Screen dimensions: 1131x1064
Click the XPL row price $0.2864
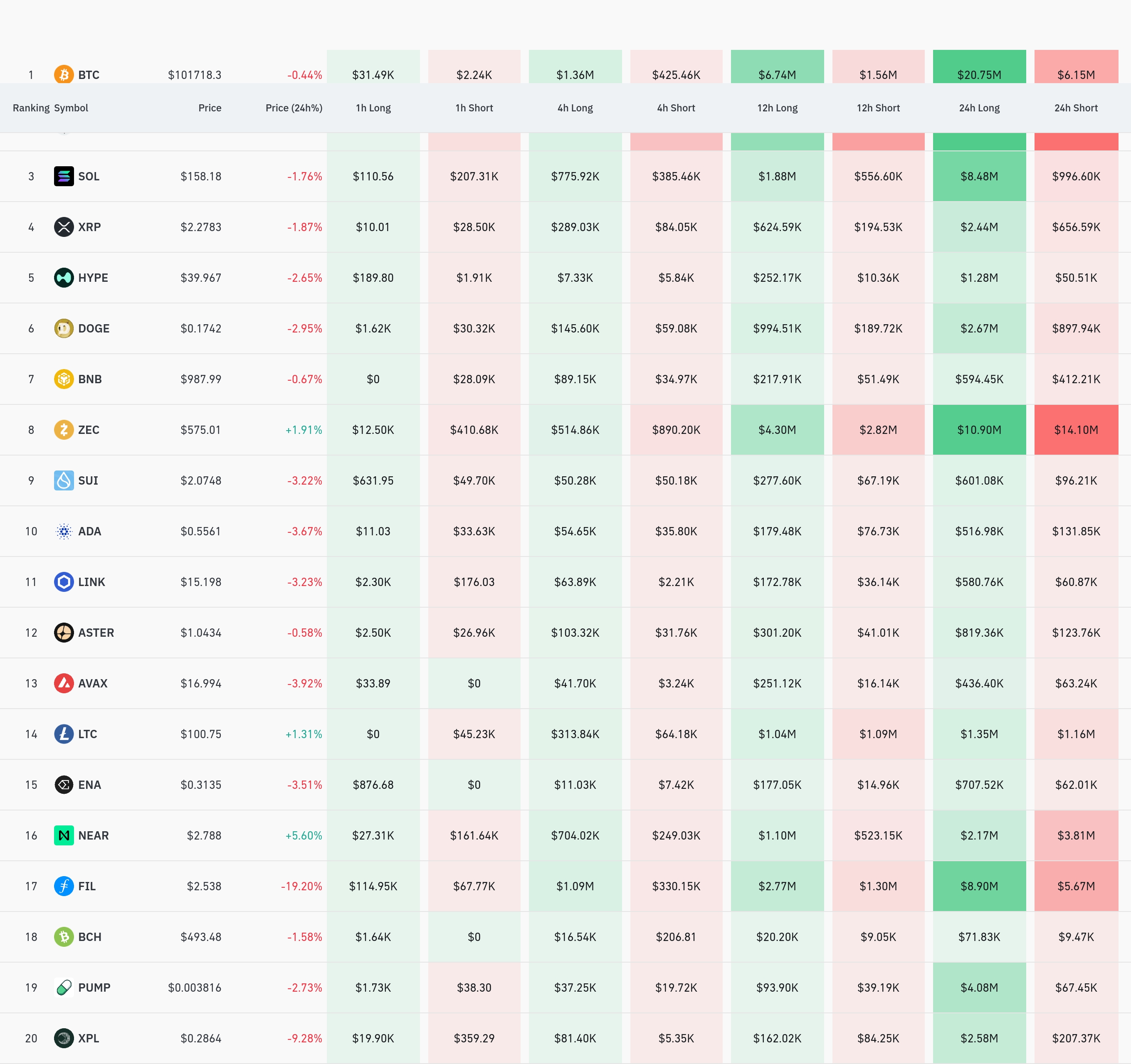[x=201, y=1038]
